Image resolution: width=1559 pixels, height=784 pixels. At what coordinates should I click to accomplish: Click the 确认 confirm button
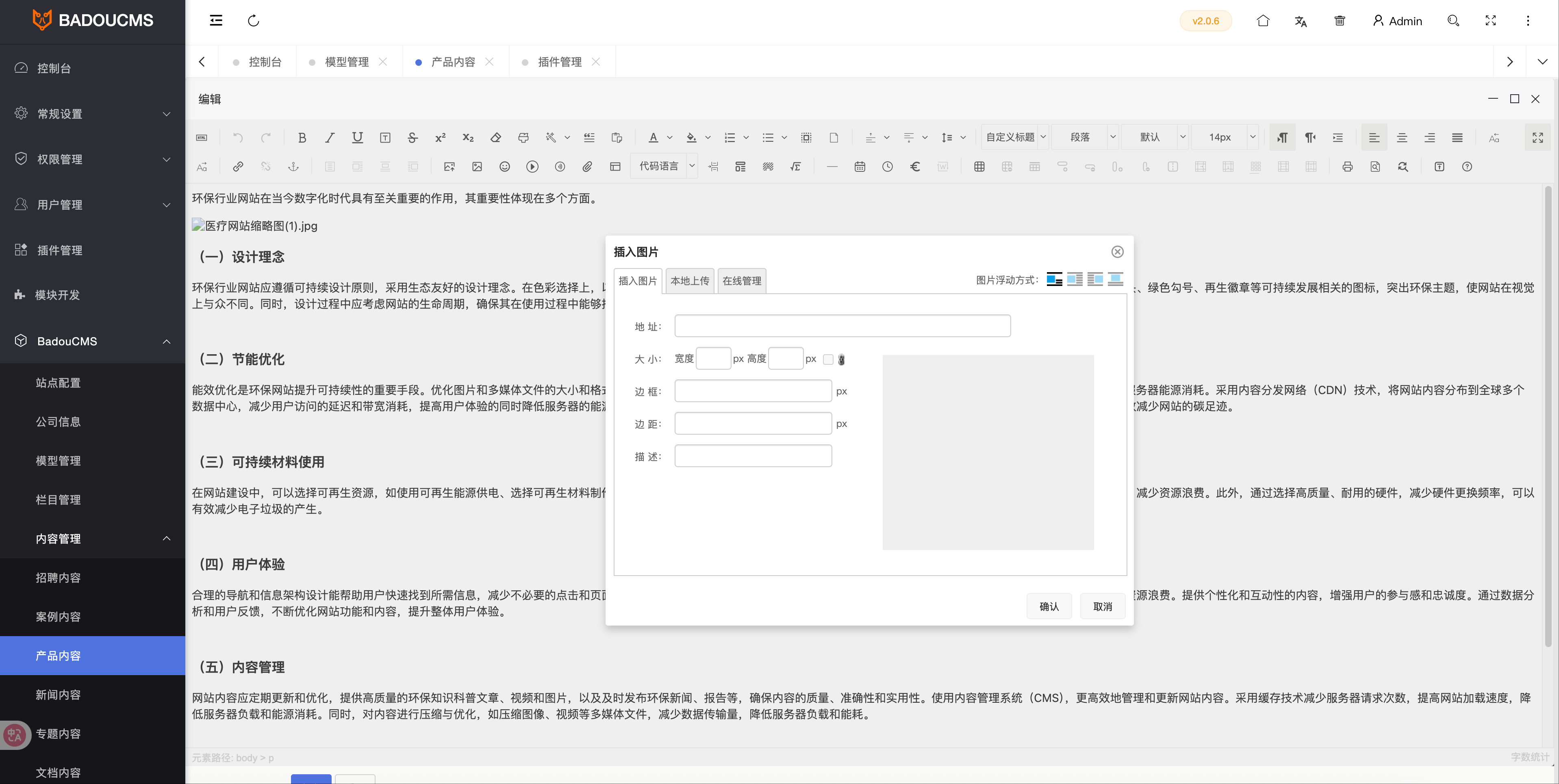[1049, 606]
